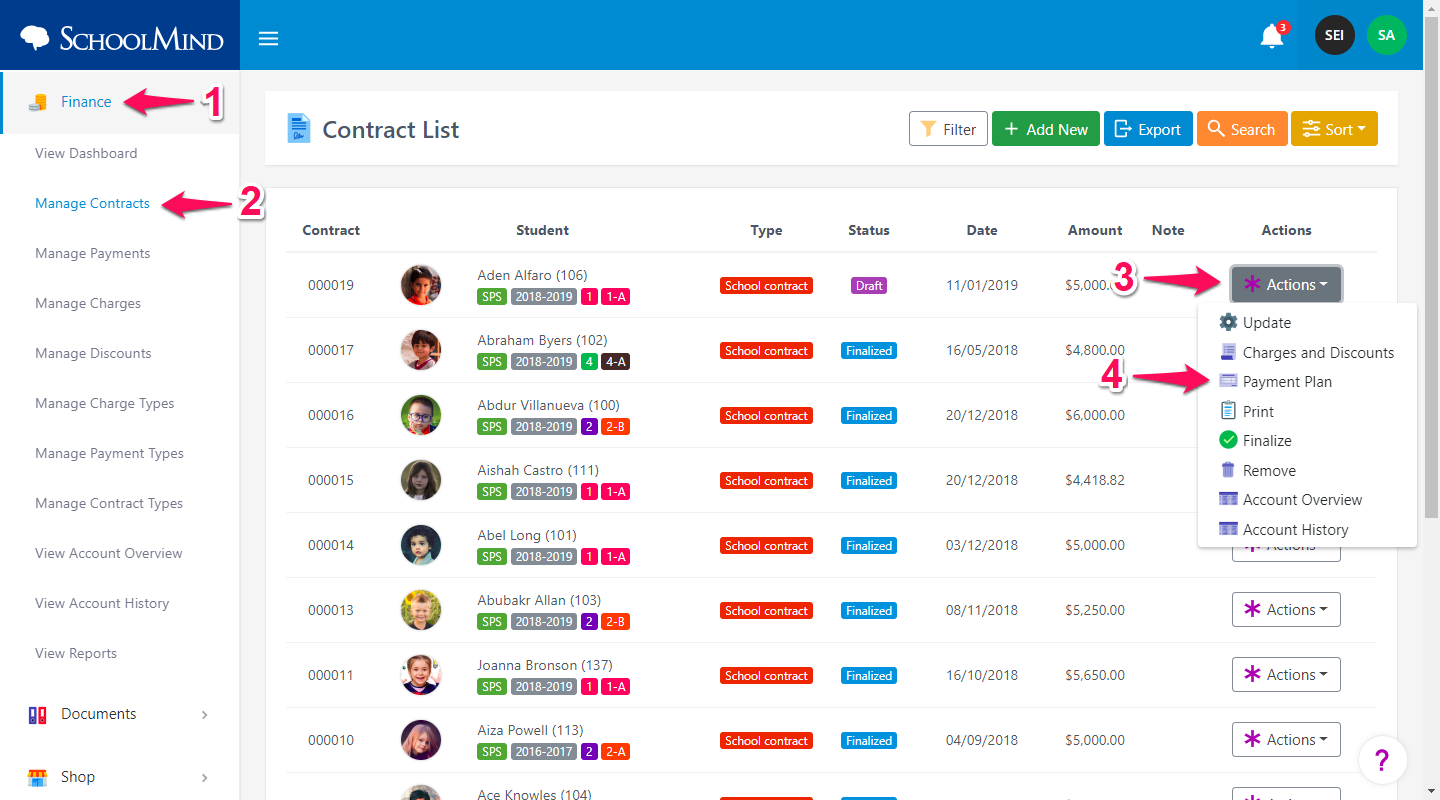The image size is (1440, 800).
Task: Go to Manage Contracts
Action: [x=92, y=203]
